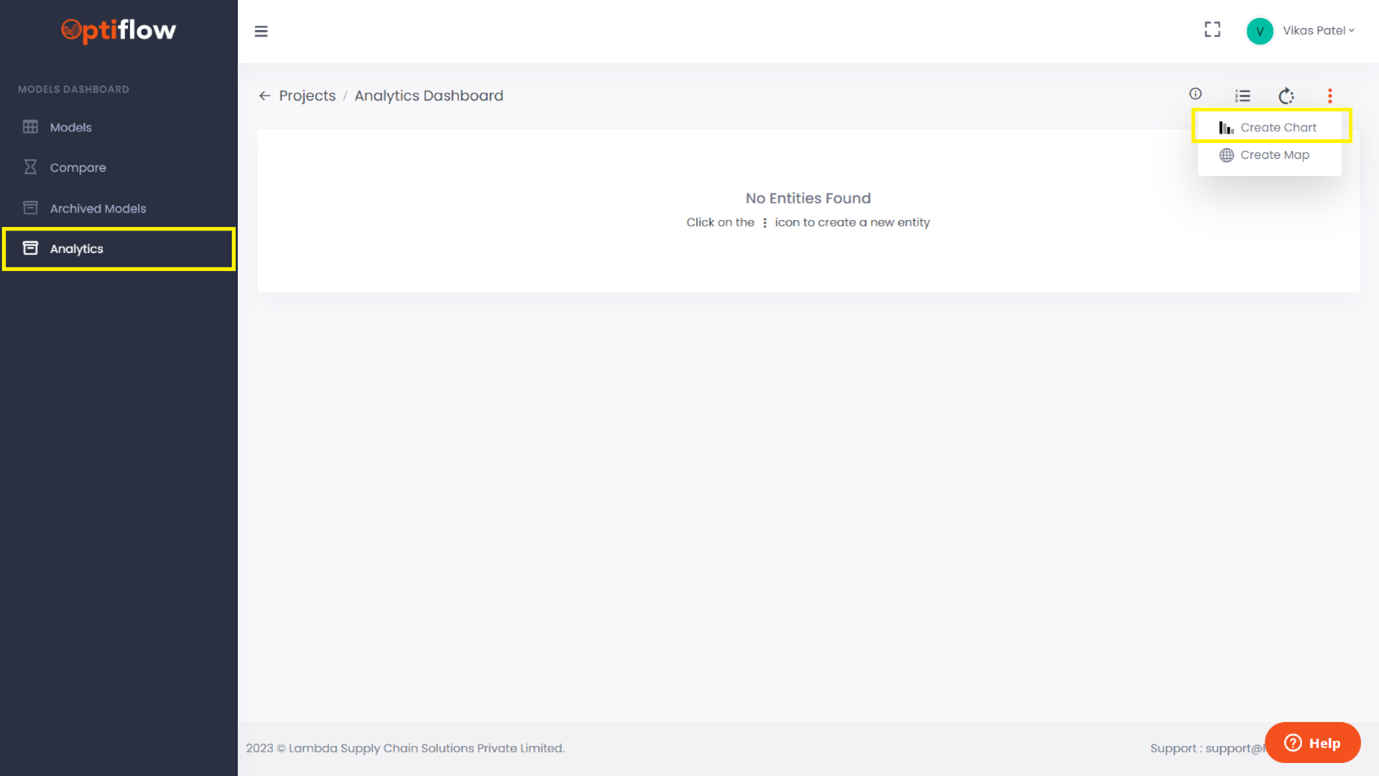Toggle the sidebar with the hamburger icon
The height and width of the screenshot is (776, 1379).
(261, 31)
